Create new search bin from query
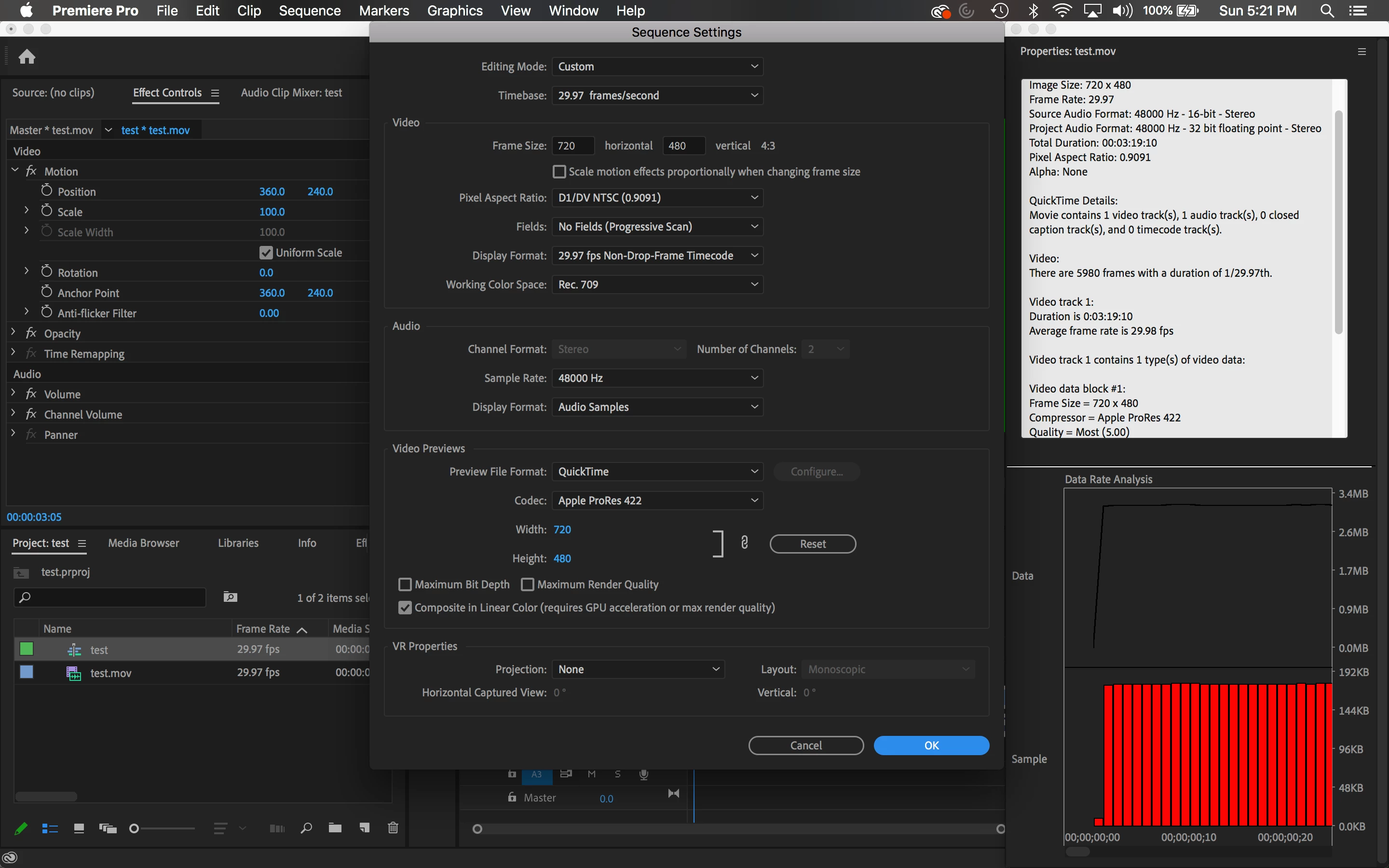This screenshot has height=868, width=1389. click(x=230, y=597)
